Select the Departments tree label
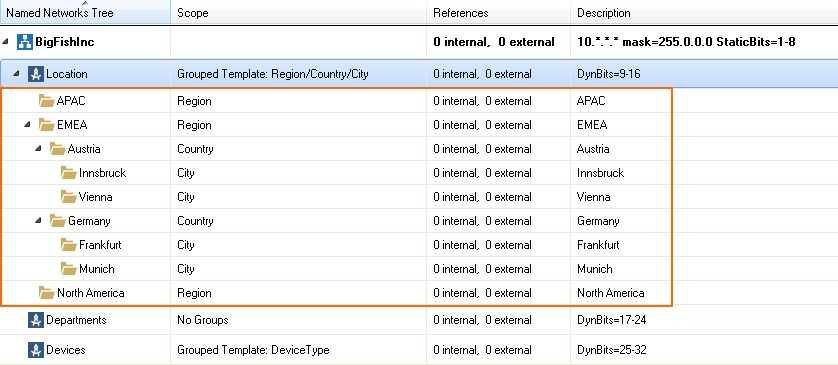838x365 pixels. pos(76,320)
